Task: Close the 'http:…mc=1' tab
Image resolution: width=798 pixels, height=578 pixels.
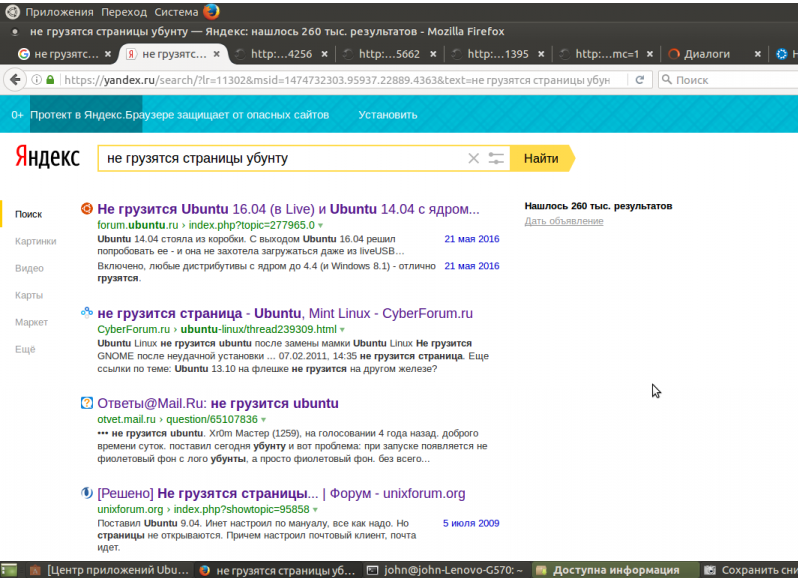Action: pos(649,53)
